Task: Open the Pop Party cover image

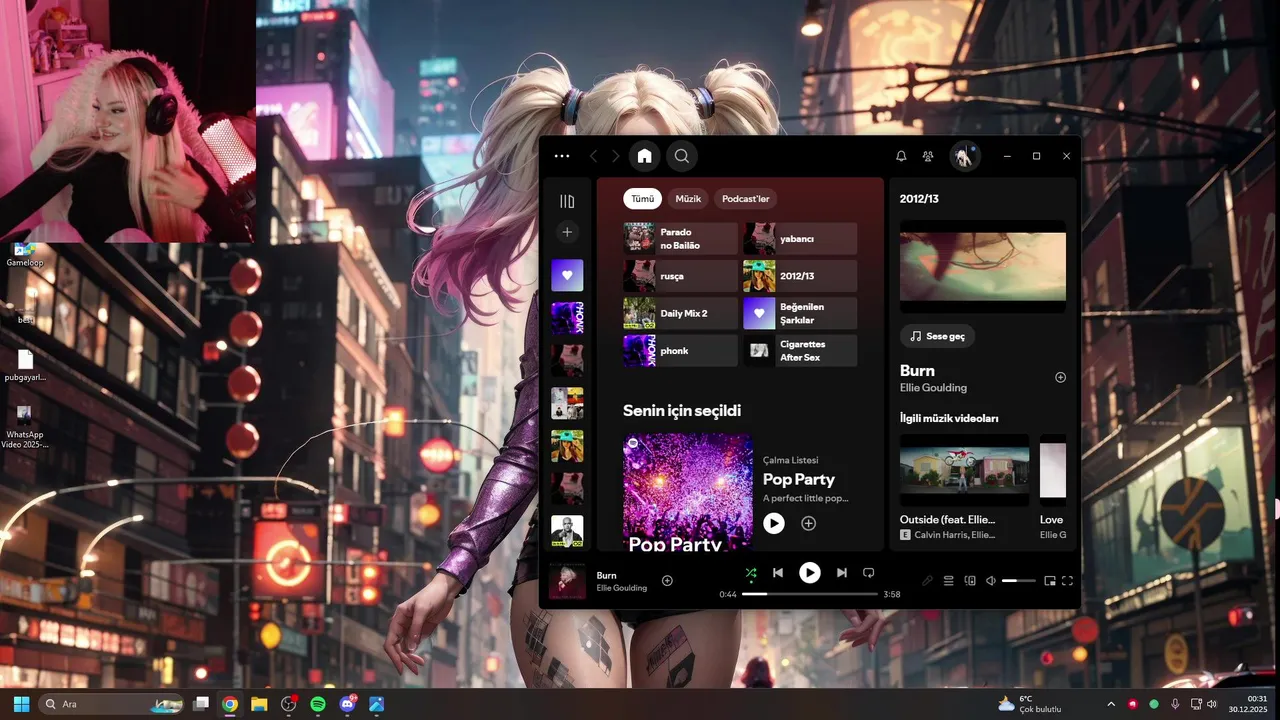Action: tap(688, 491)
